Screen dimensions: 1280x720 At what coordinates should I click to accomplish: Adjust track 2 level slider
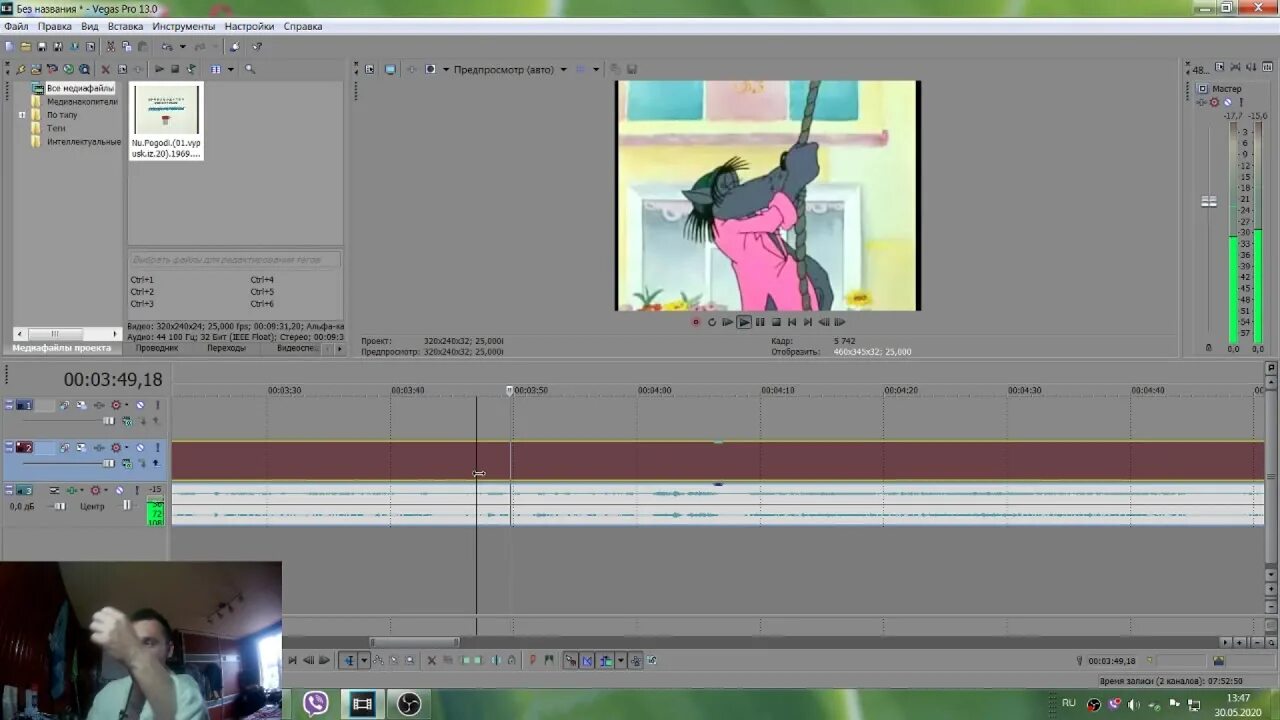point(108,464)
